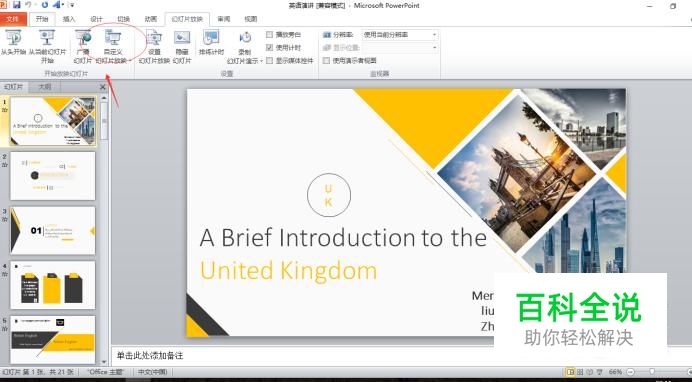Switch to the Insert (插入) ribbon tab
692x382 pixels.
point(69,19)
